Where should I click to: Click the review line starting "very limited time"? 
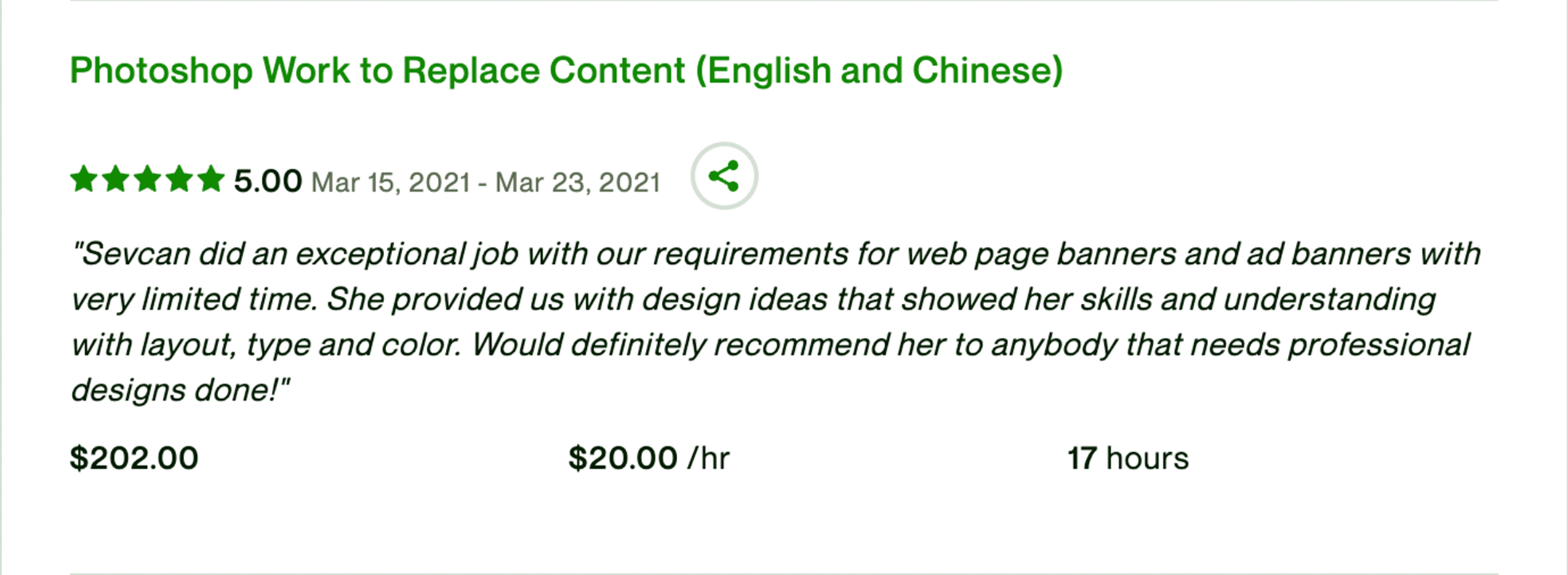753,299
